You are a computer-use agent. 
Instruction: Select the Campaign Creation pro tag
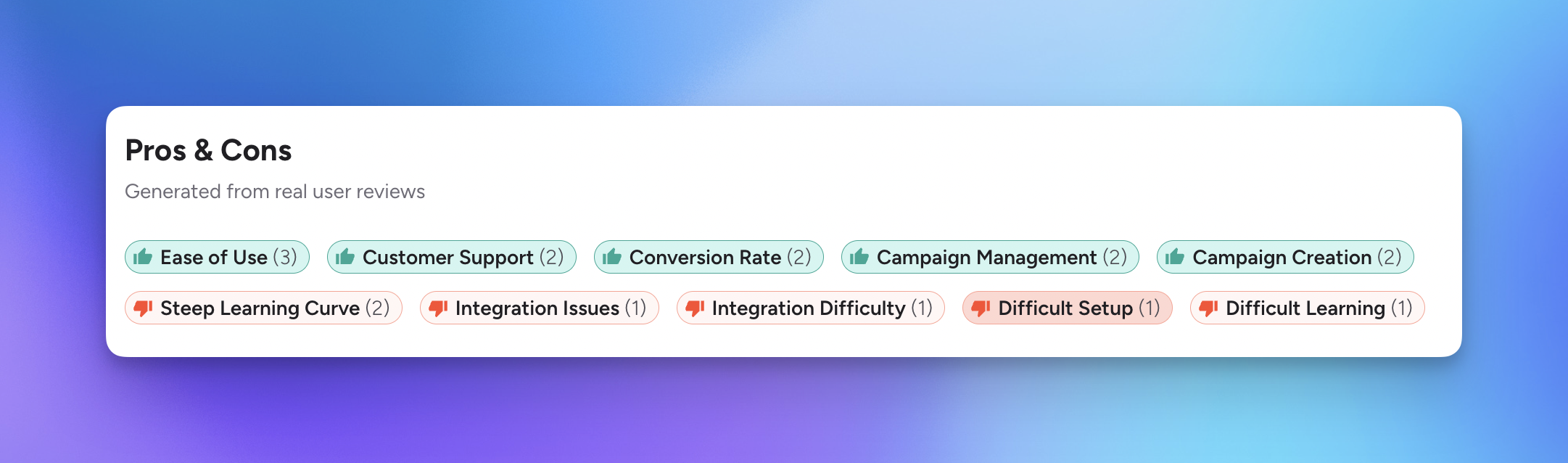click(x=1284, y=257)
